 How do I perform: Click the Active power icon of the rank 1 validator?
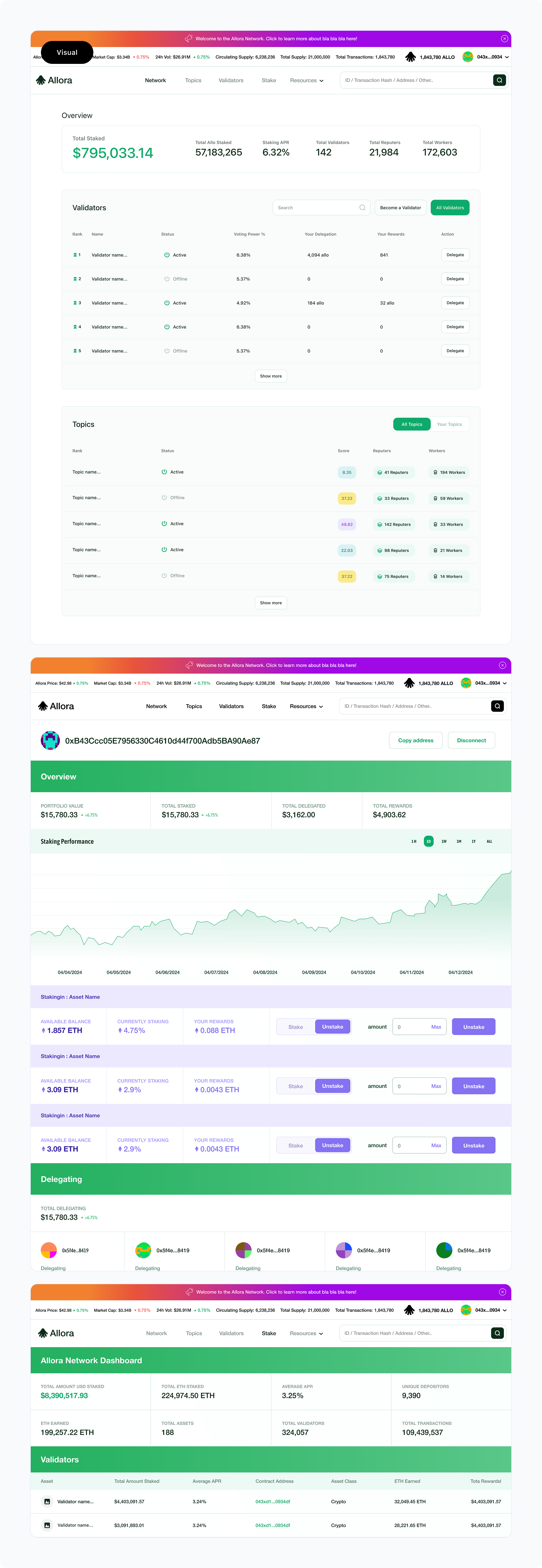167,255
